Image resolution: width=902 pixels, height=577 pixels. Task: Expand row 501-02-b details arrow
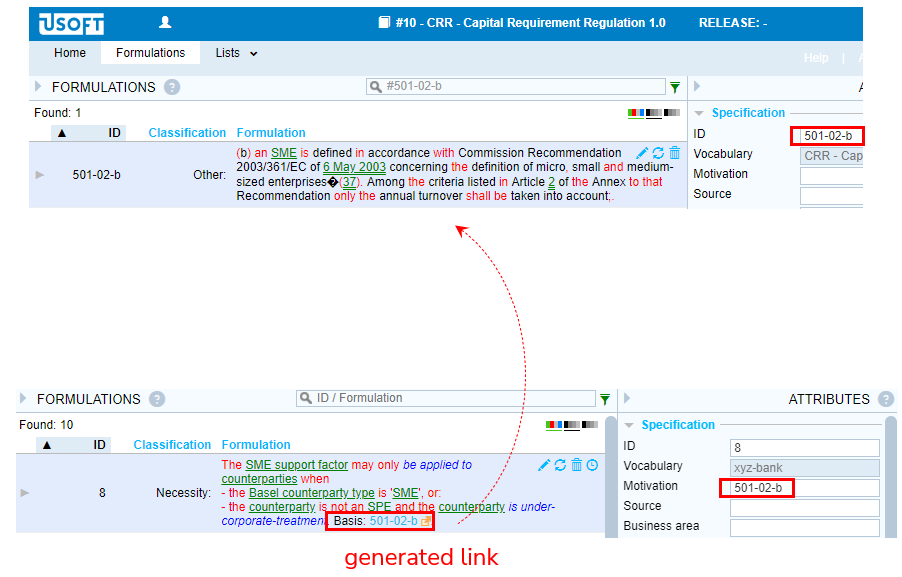pyautogui.click(x=40, y=175)
